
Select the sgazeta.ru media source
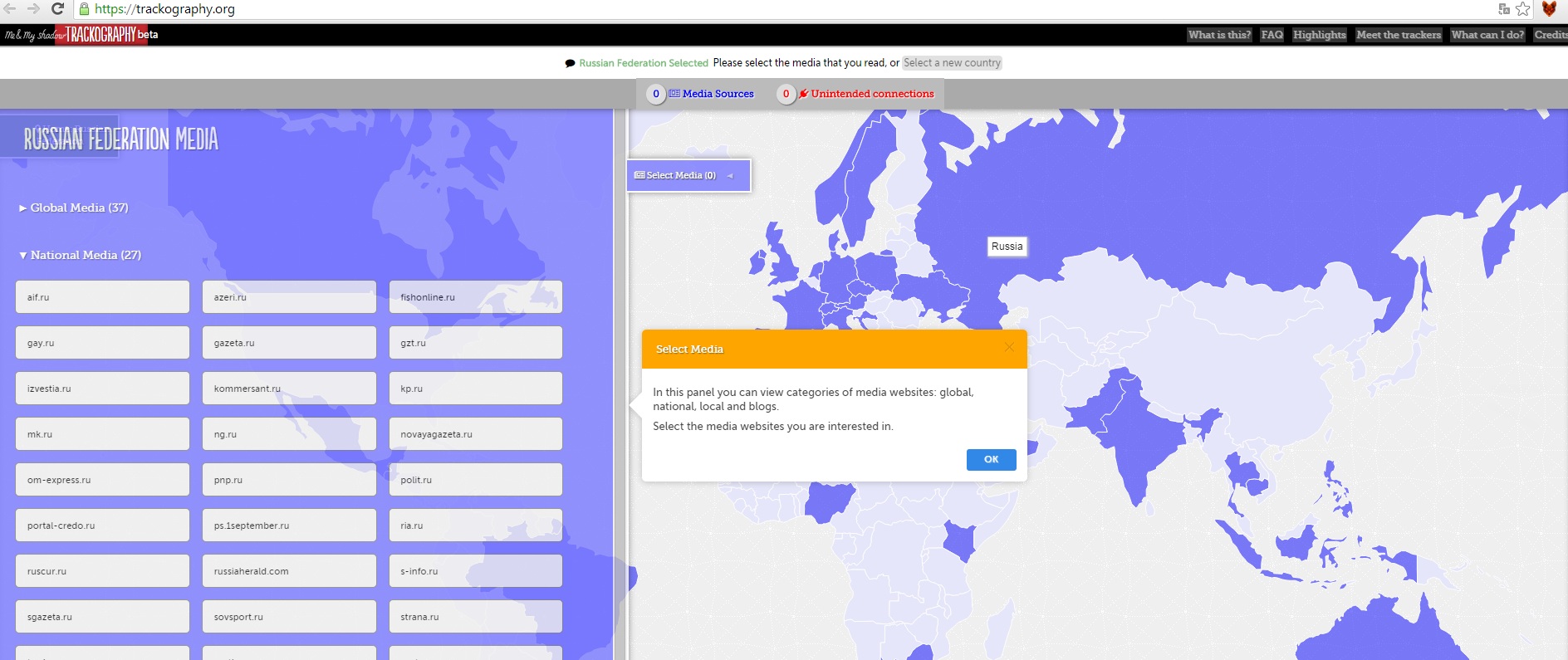pyautogui.click(x=102, y=617)
